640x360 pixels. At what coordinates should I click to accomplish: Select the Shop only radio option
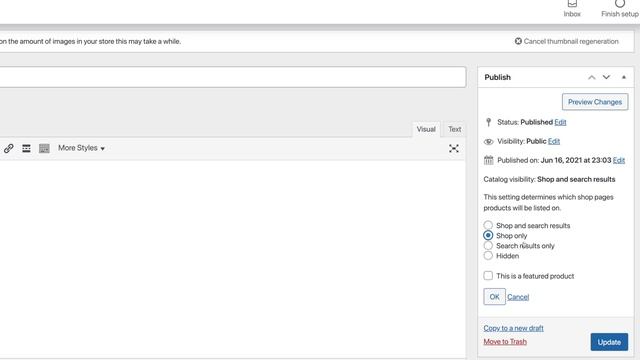488,236
